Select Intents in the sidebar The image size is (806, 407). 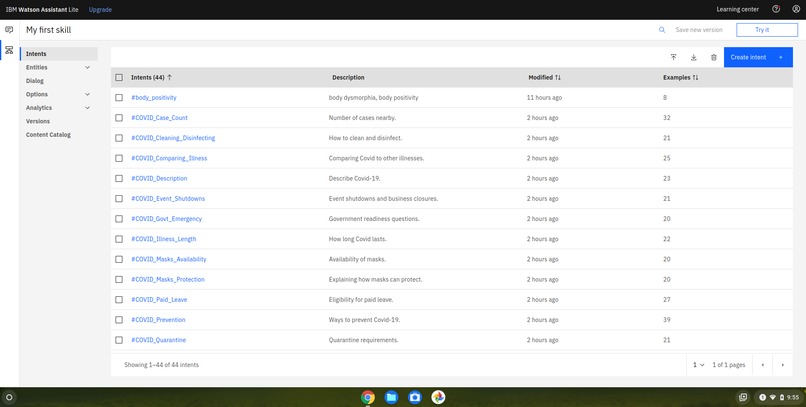[59, 54]
